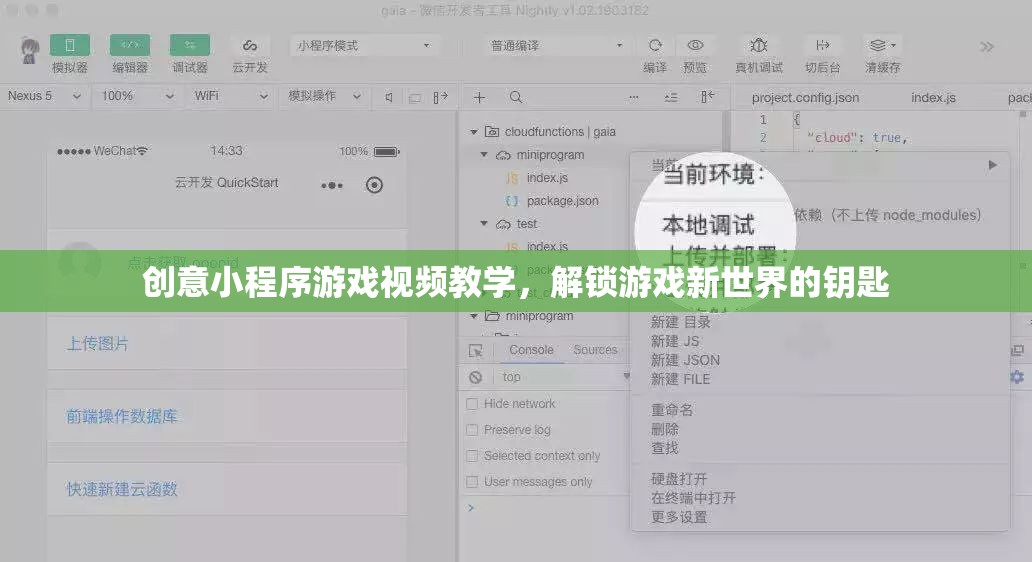Click the file tree list indent icon

tap(671, 97)
